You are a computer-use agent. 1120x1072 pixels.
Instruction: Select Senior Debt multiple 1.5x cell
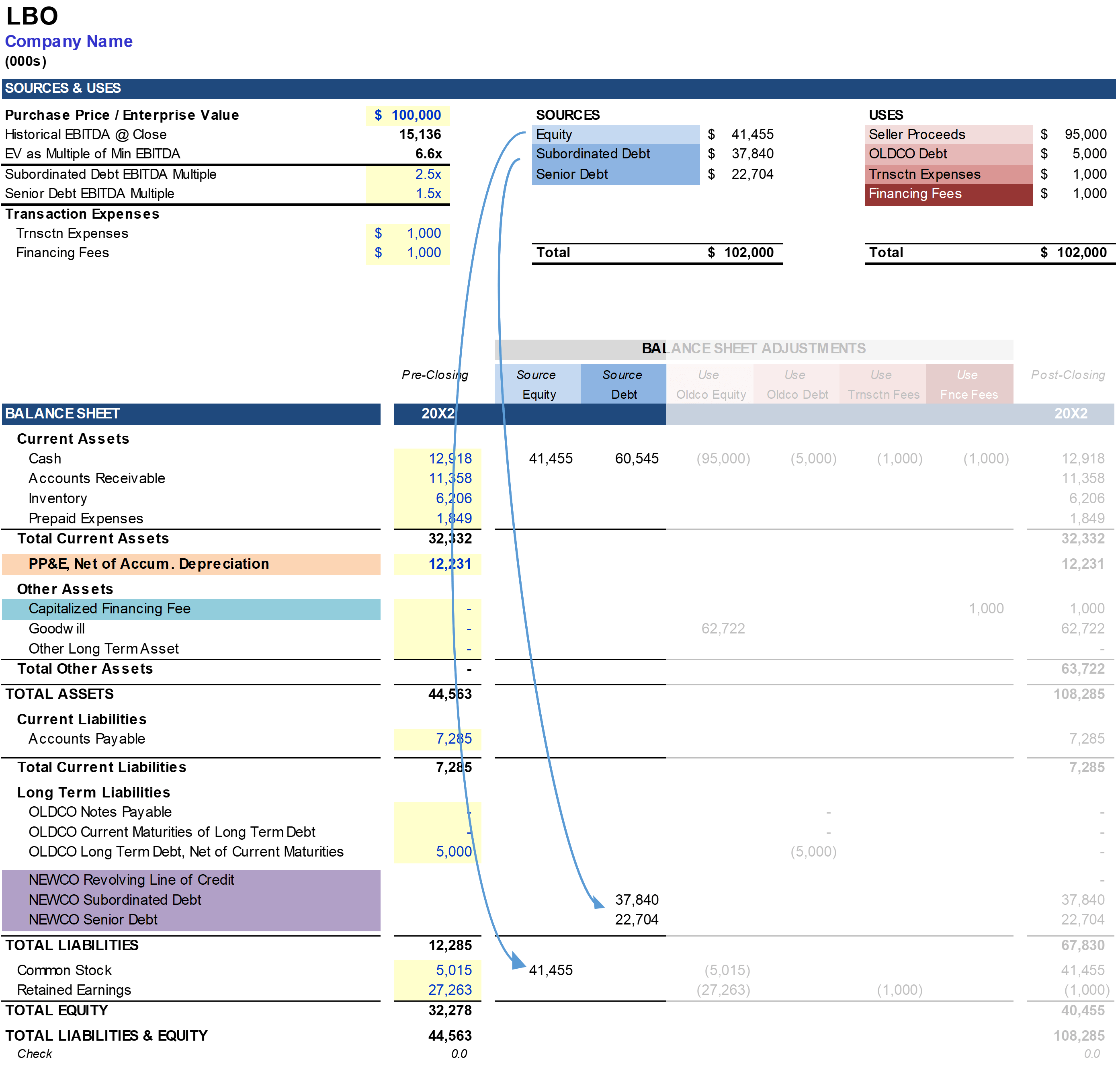407,194
